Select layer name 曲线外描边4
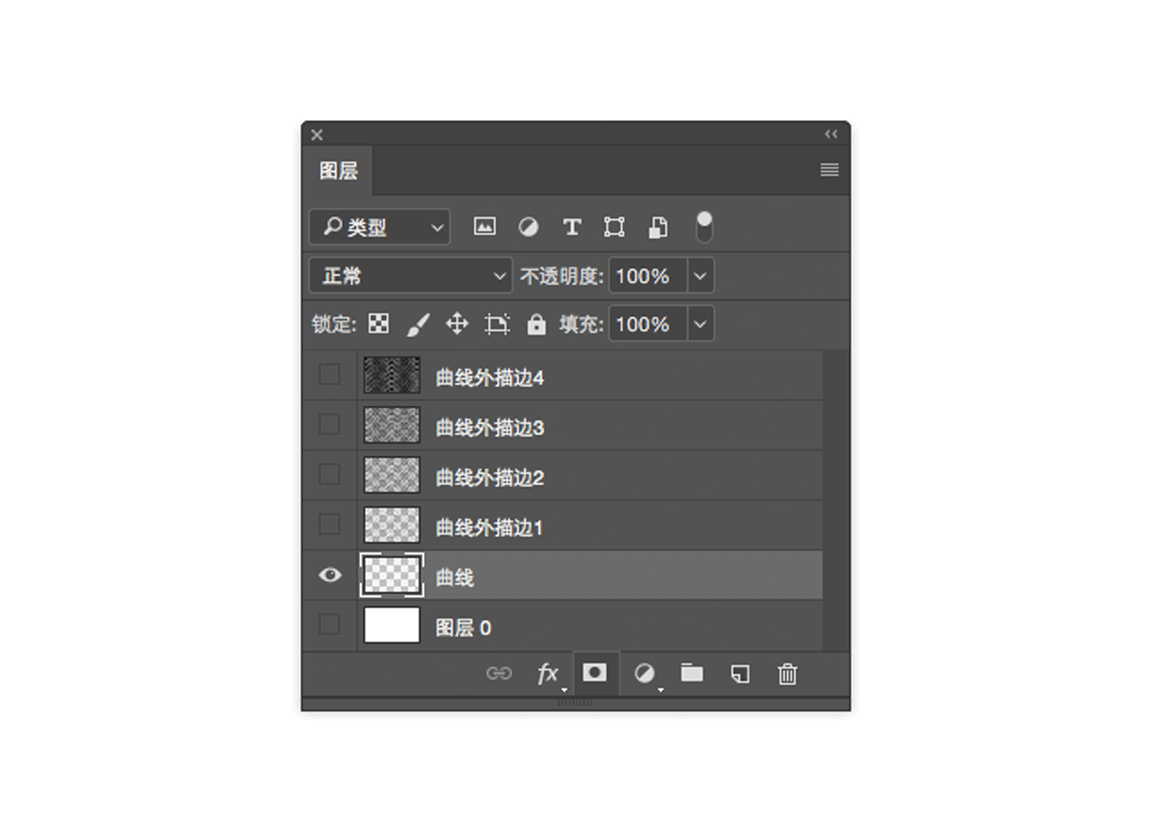 (489, 377)
